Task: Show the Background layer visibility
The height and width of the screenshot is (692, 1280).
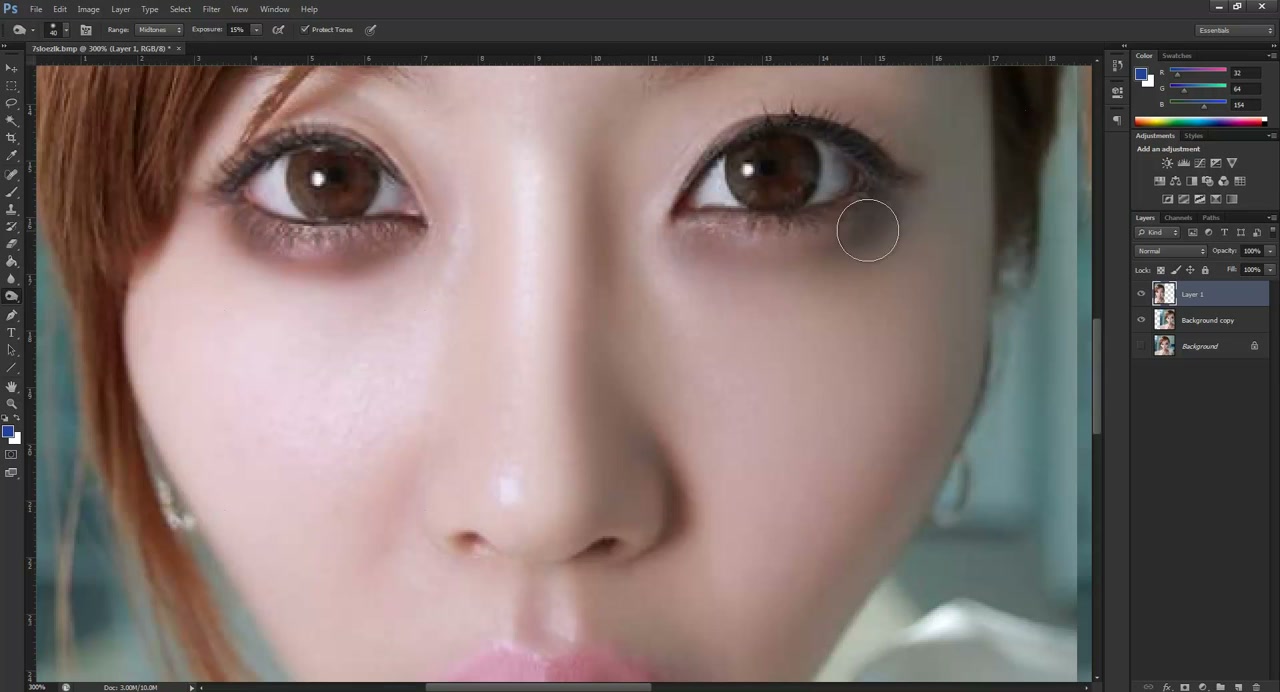Action: pyautogui.click(x=1141, y=346)
